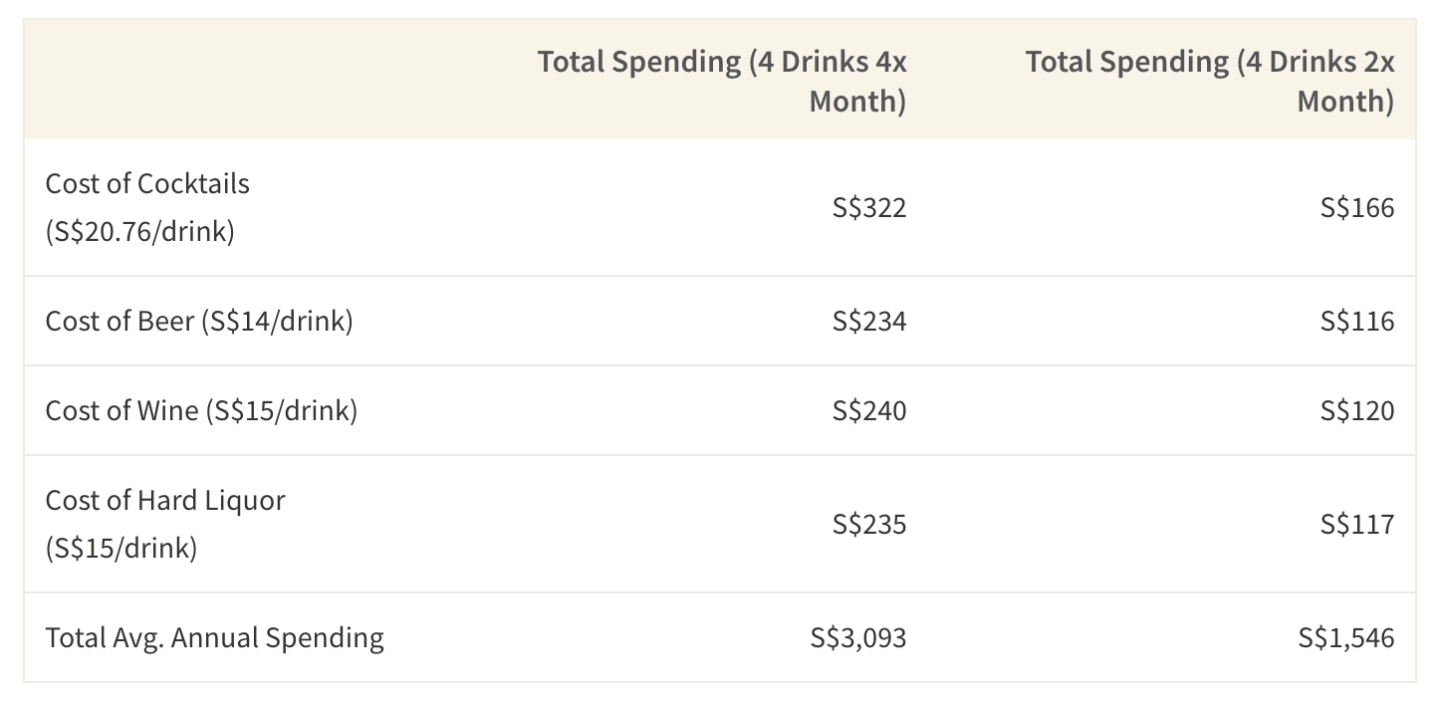The height and width of the screenshot is (704, 1439).
Task: Click the S$166 cocktails spending value
Action: 1357,207
